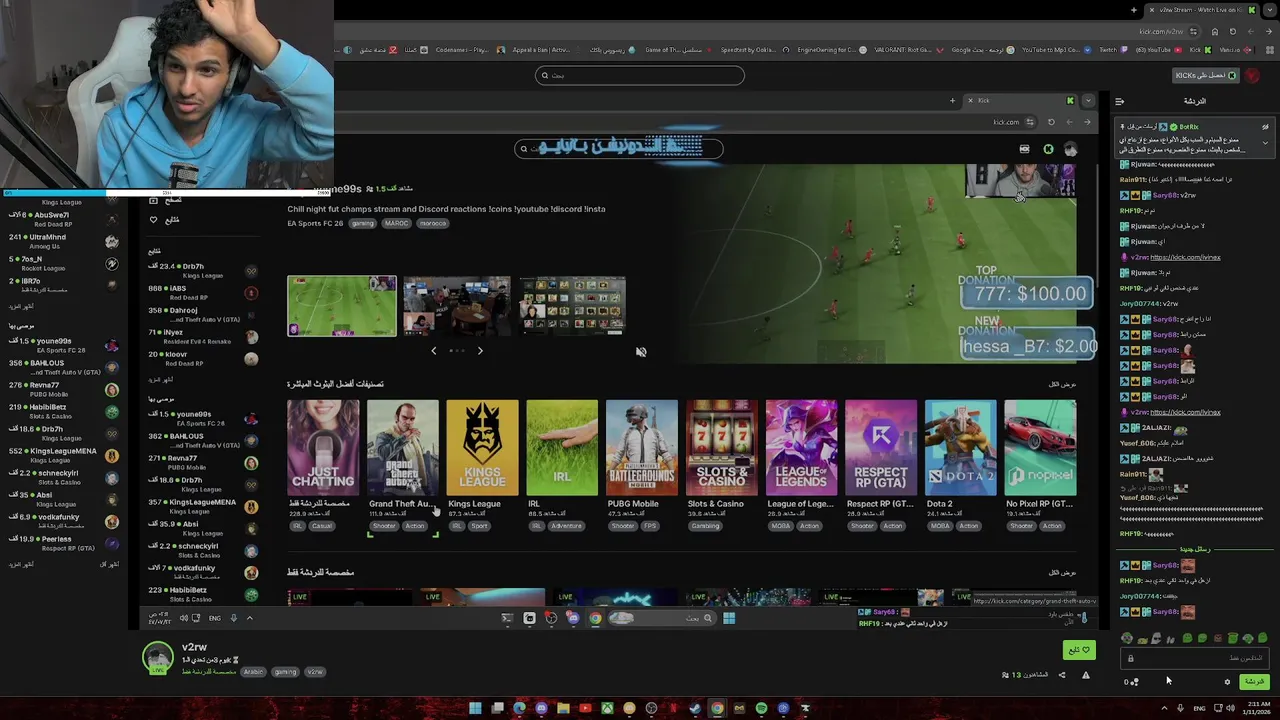The width and height of the screenshot is (1280, 720).
Task: Open green Kick icon in inner navbar
Action: pos(1048,149)
